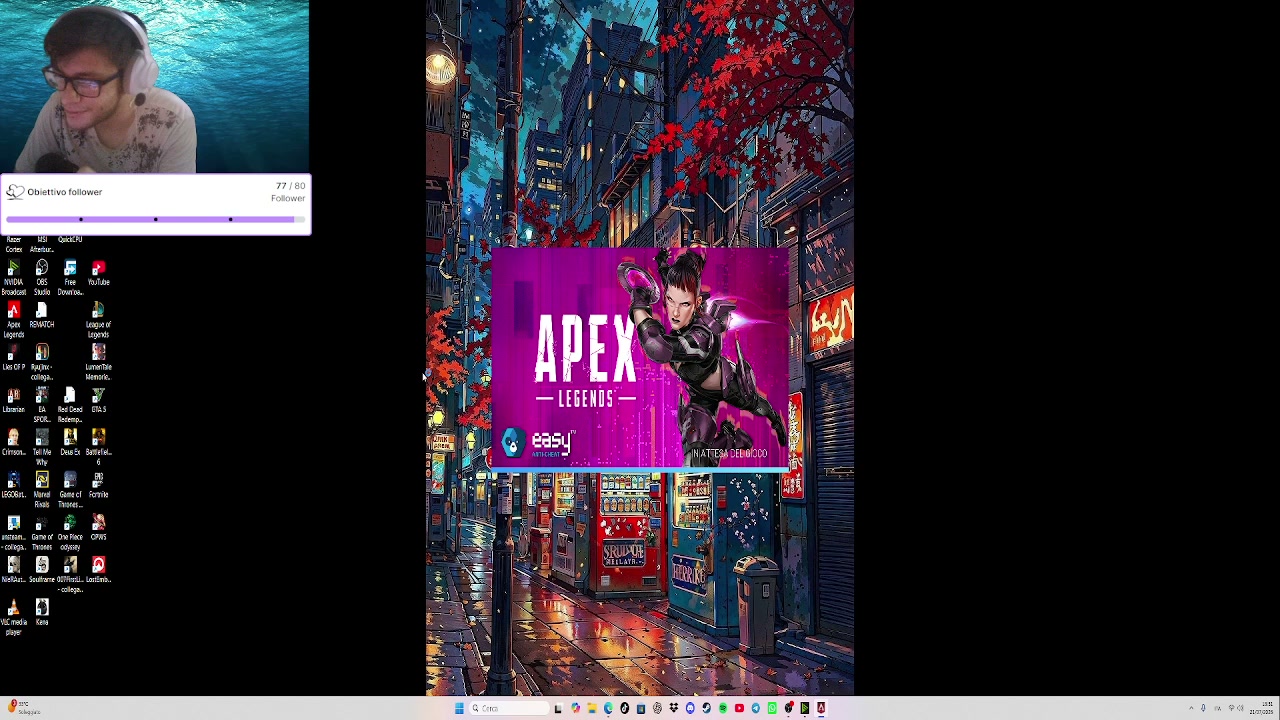
Task: Click the One Piece Odyssey desktop icon
Action: click(70, 533)
